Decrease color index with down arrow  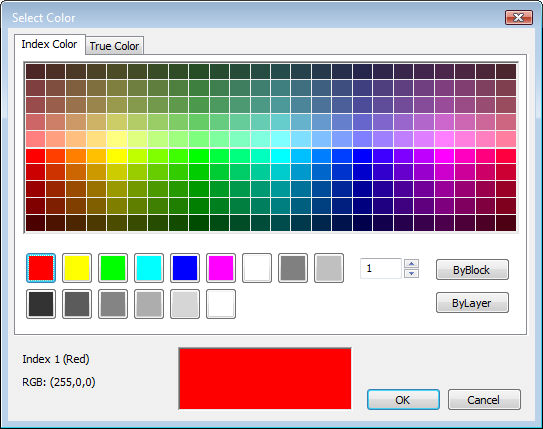411,274
